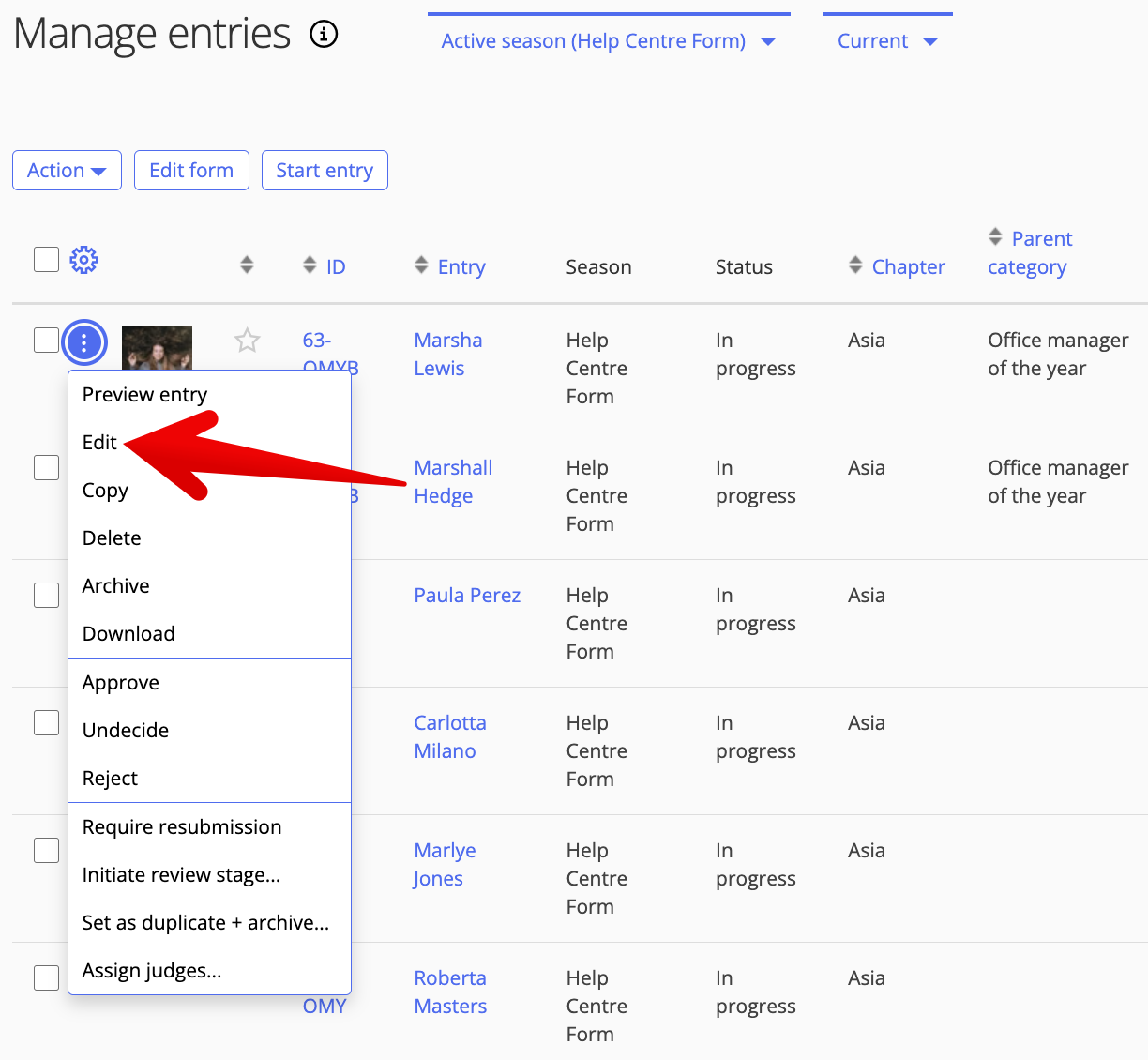Click In progress status for Carlotta Milano
This screenshot has height=1060, width=1148.
click(755, 737)
